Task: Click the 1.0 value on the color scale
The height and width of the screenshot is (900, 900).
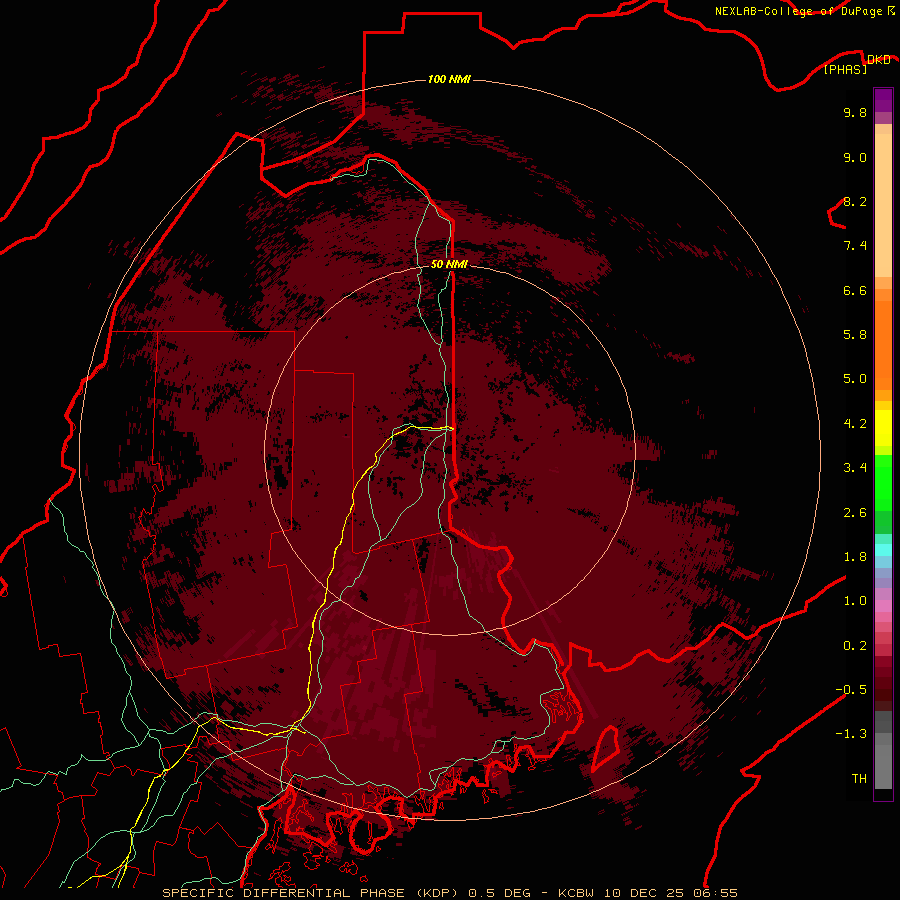Action: (x=855, y=601)
